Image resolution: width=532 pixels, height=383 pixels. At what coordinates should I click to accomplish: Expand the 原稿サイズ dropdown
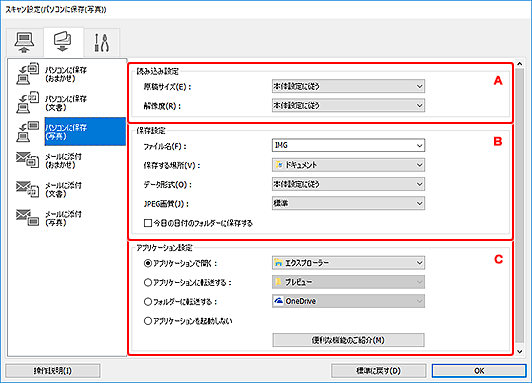tap(348, 87)
